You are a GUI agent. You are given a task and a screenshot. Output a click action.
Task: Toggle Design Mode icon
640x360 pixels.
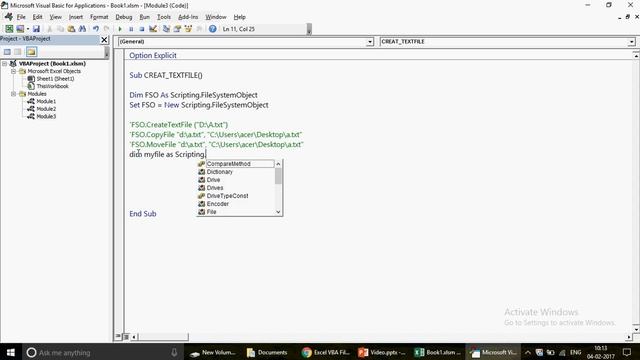[153, 29]
